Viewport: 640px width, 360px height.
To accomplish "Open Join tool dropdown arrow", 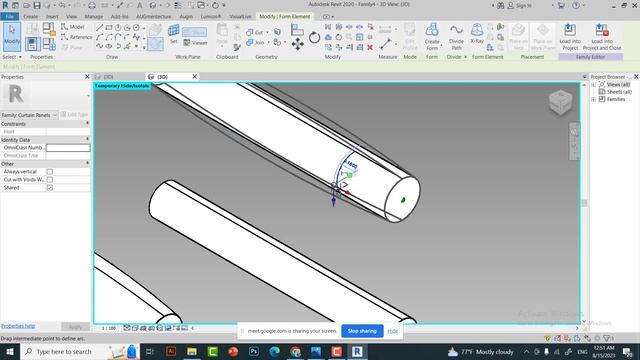I will point(268,42).
